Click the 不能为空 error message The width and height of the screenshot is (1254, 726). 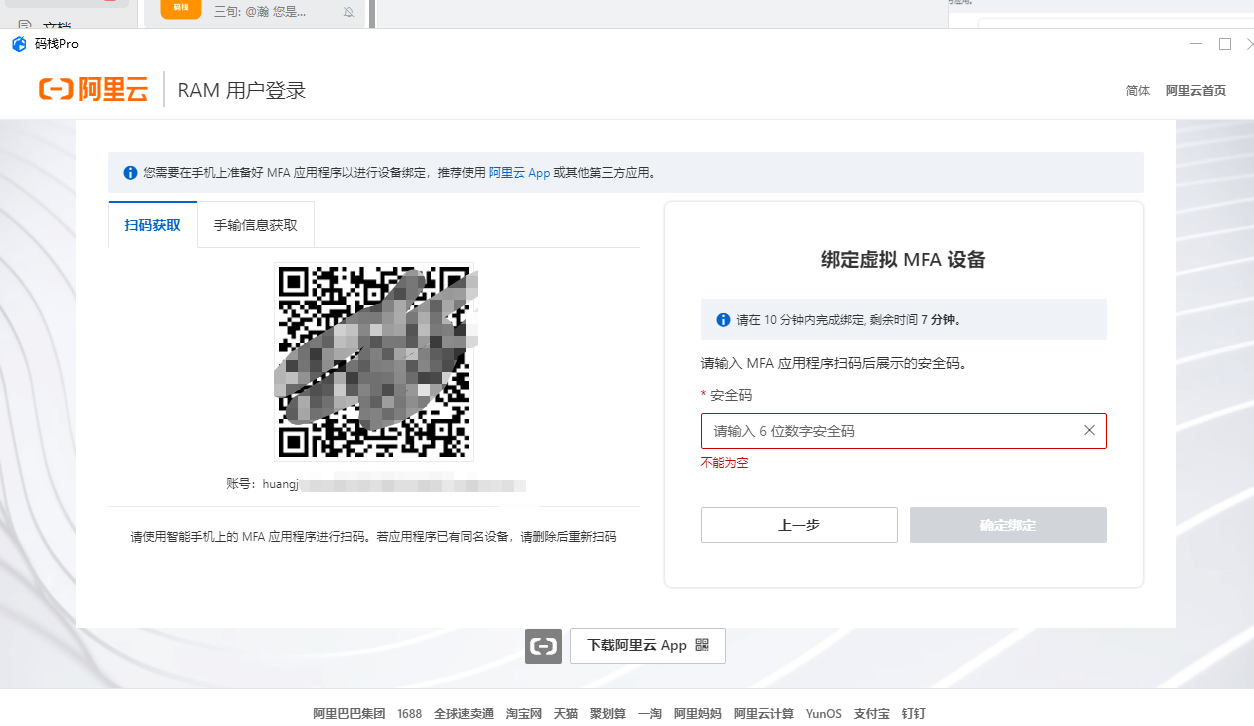coord(725,463)
